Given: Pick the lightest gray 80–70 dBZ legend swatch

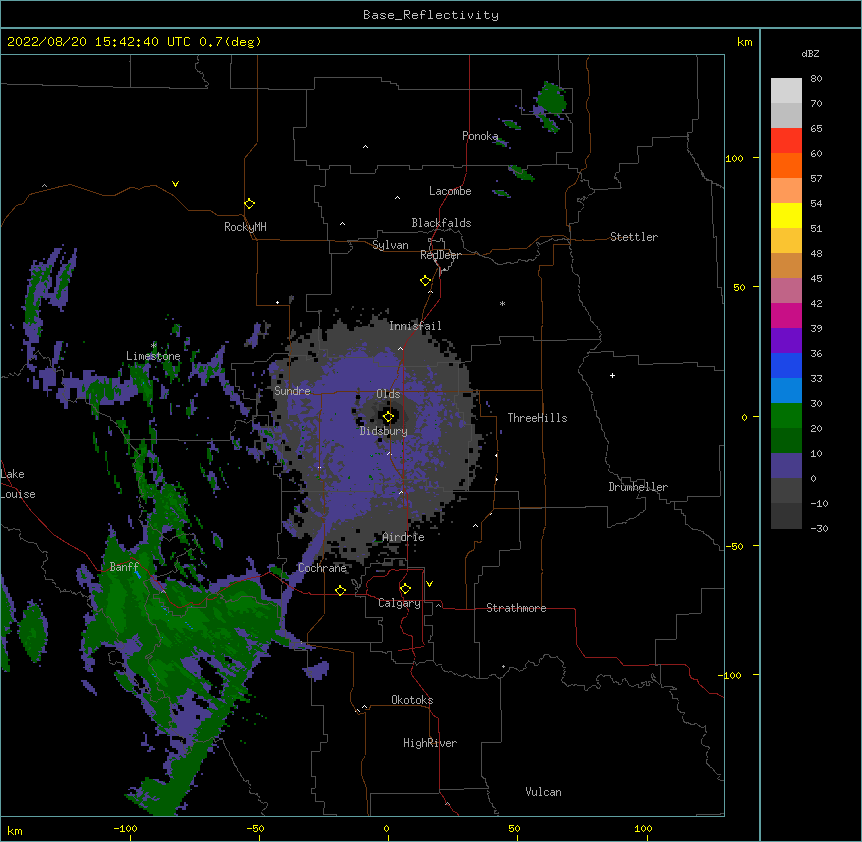Looking at the screenshot, I should 786,91.
